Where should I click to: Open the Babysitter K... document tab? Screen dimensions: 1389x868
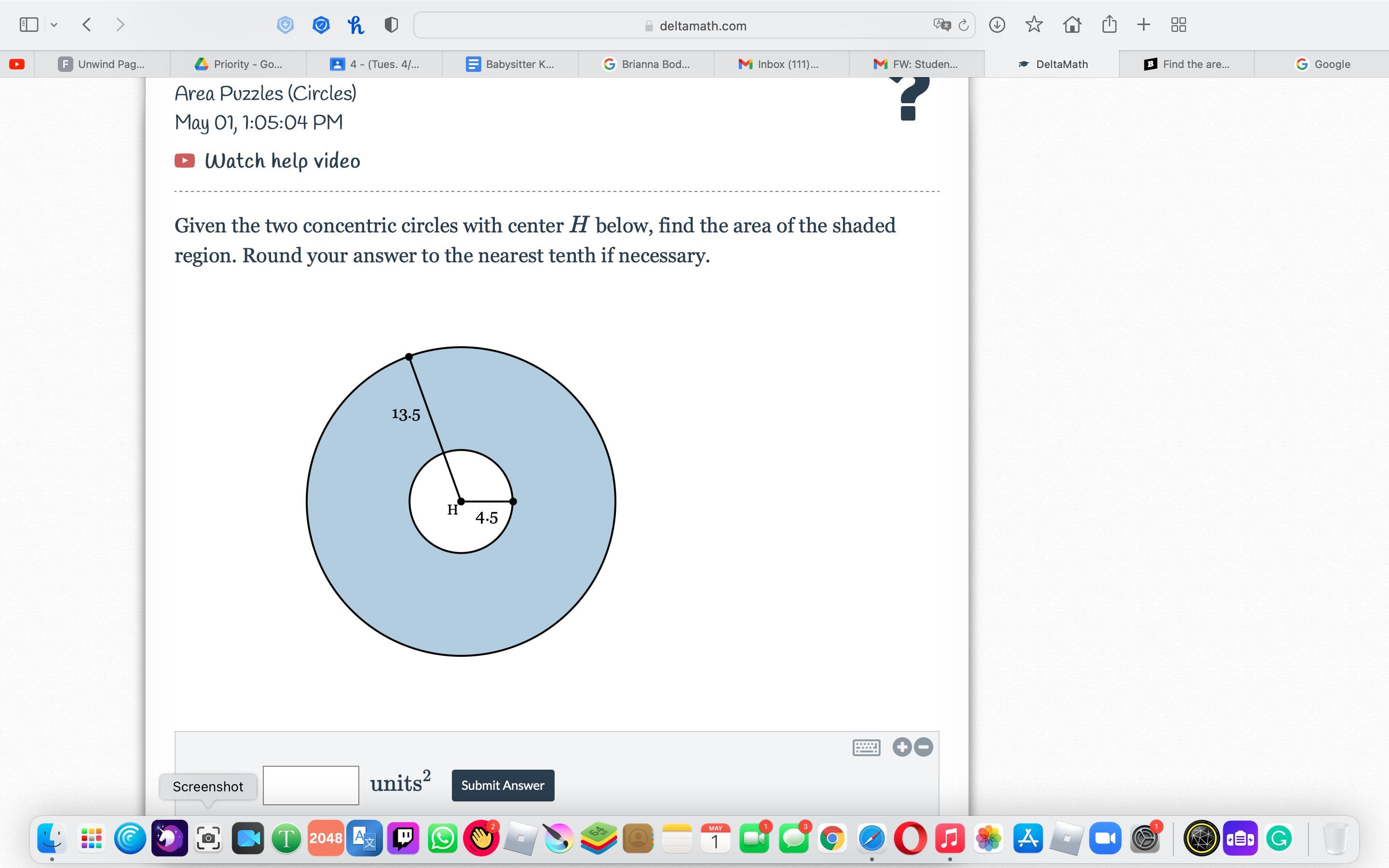click(510, 64)
